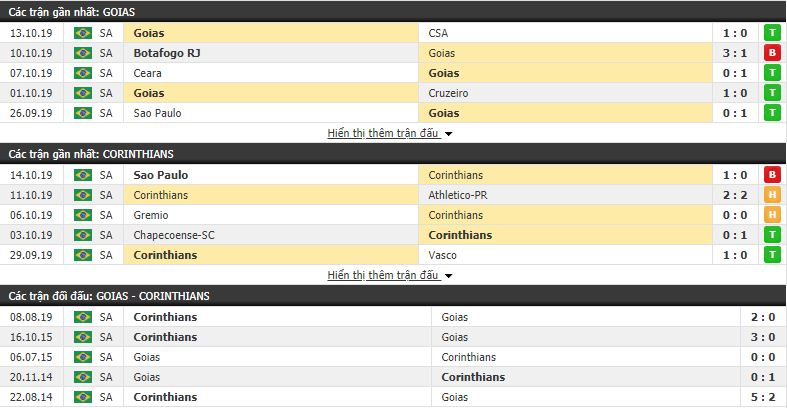Viewport: 787px width, 408px height.
Task: Click the green T badge for Goias vs CSA
Action: [772, 33]
